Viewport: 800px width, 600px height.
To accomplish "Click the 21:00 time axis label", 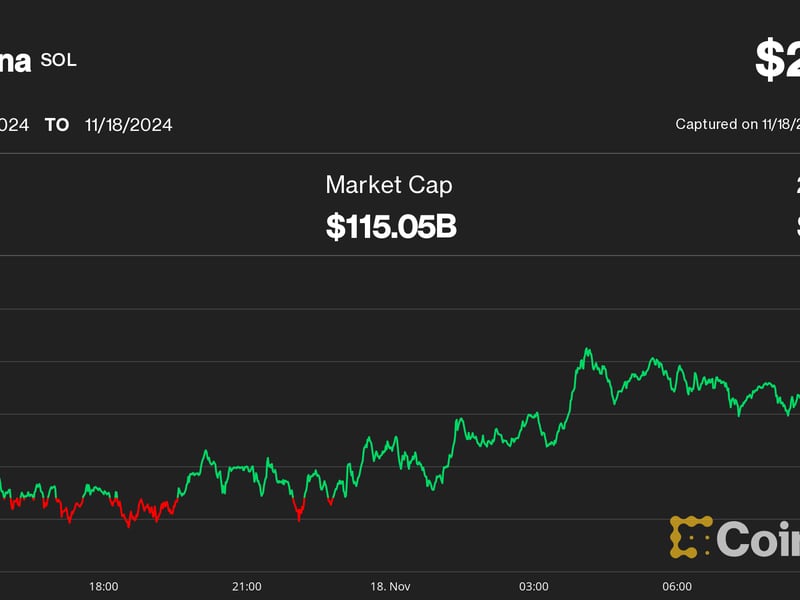I will [246, 586].
